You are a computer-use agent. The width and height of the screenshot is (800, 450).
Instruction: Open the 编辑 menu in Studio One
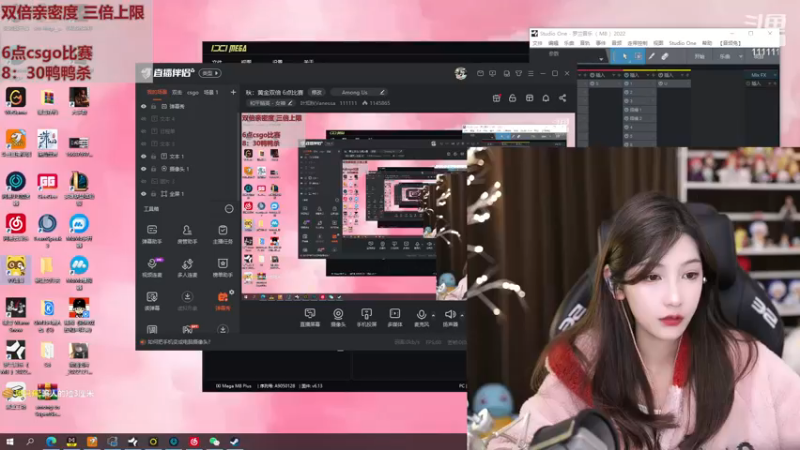(x=553, y=43)
